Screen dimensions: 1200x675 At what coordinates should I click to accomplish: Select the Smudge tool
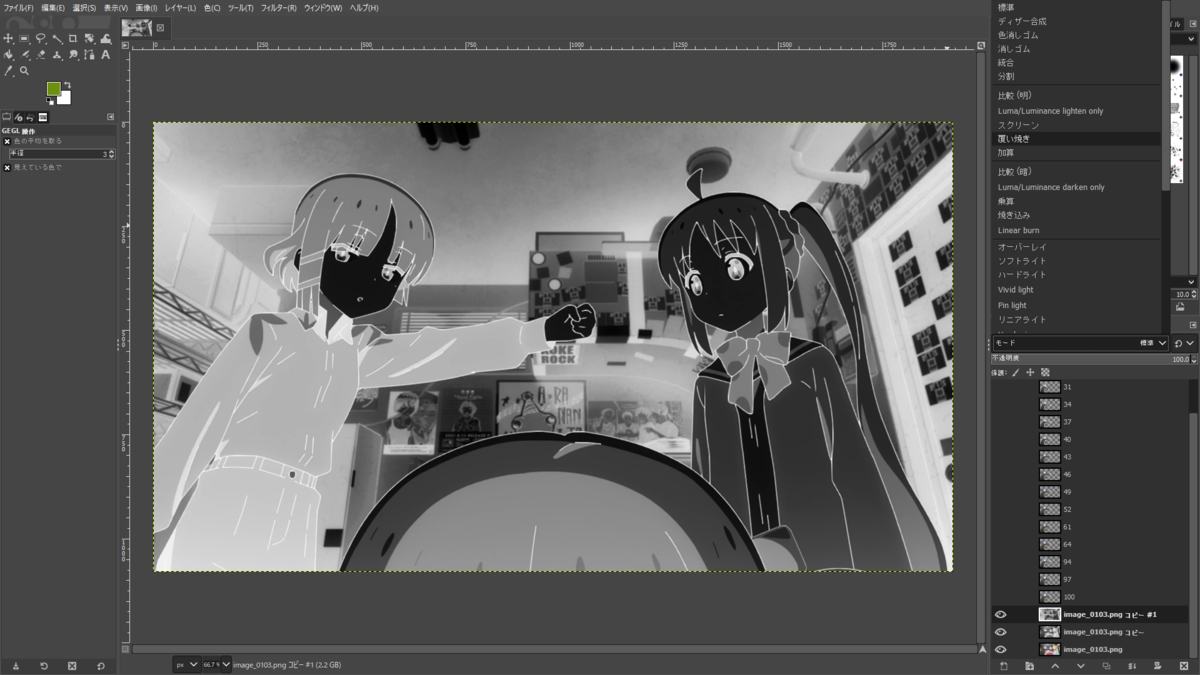(73, 55)
